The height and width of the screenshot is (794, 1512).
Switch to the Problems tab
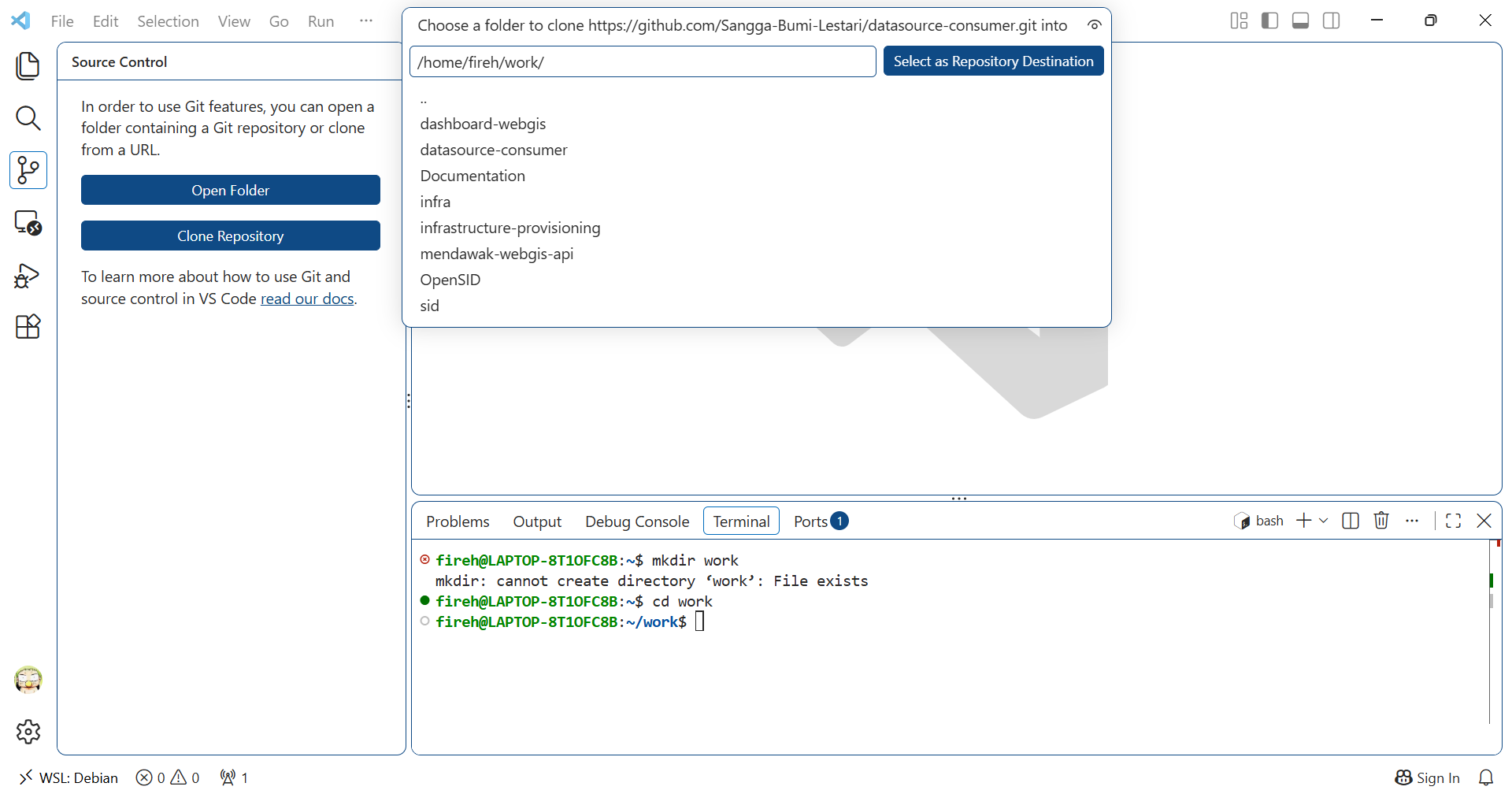point(458,521)
